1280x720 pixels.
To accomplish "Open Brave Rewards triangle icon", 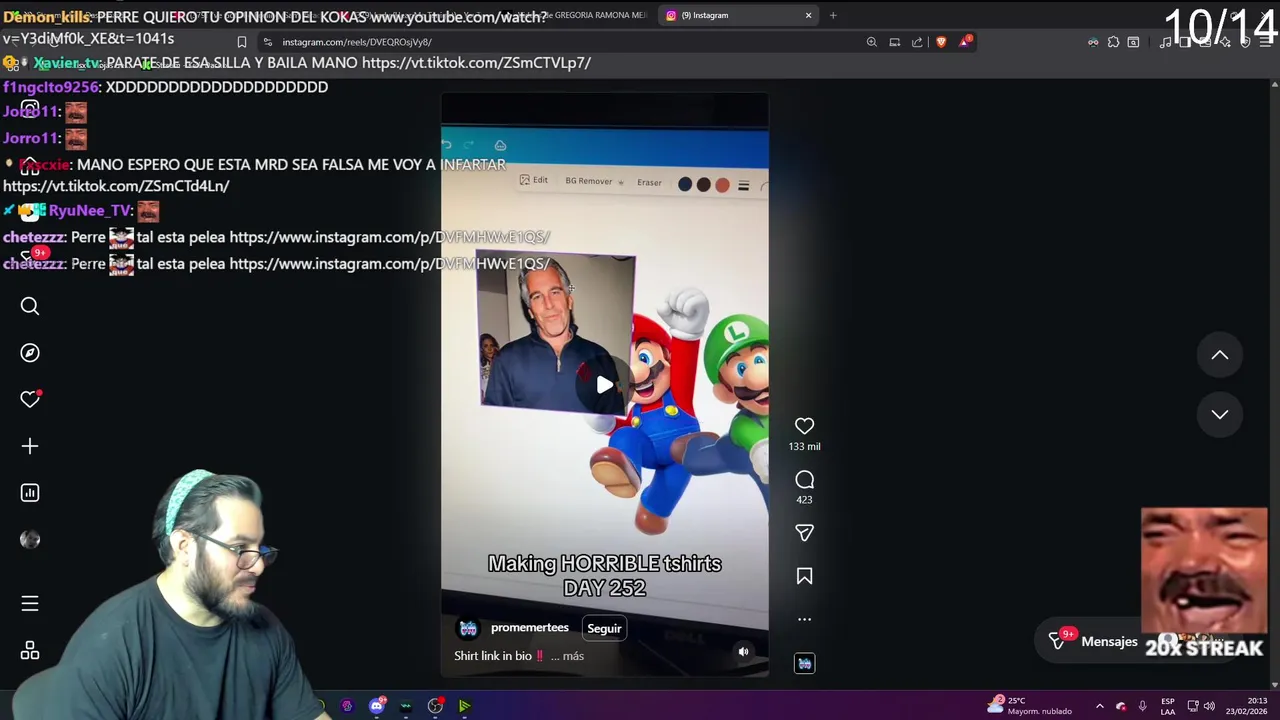I will point(965,41).
